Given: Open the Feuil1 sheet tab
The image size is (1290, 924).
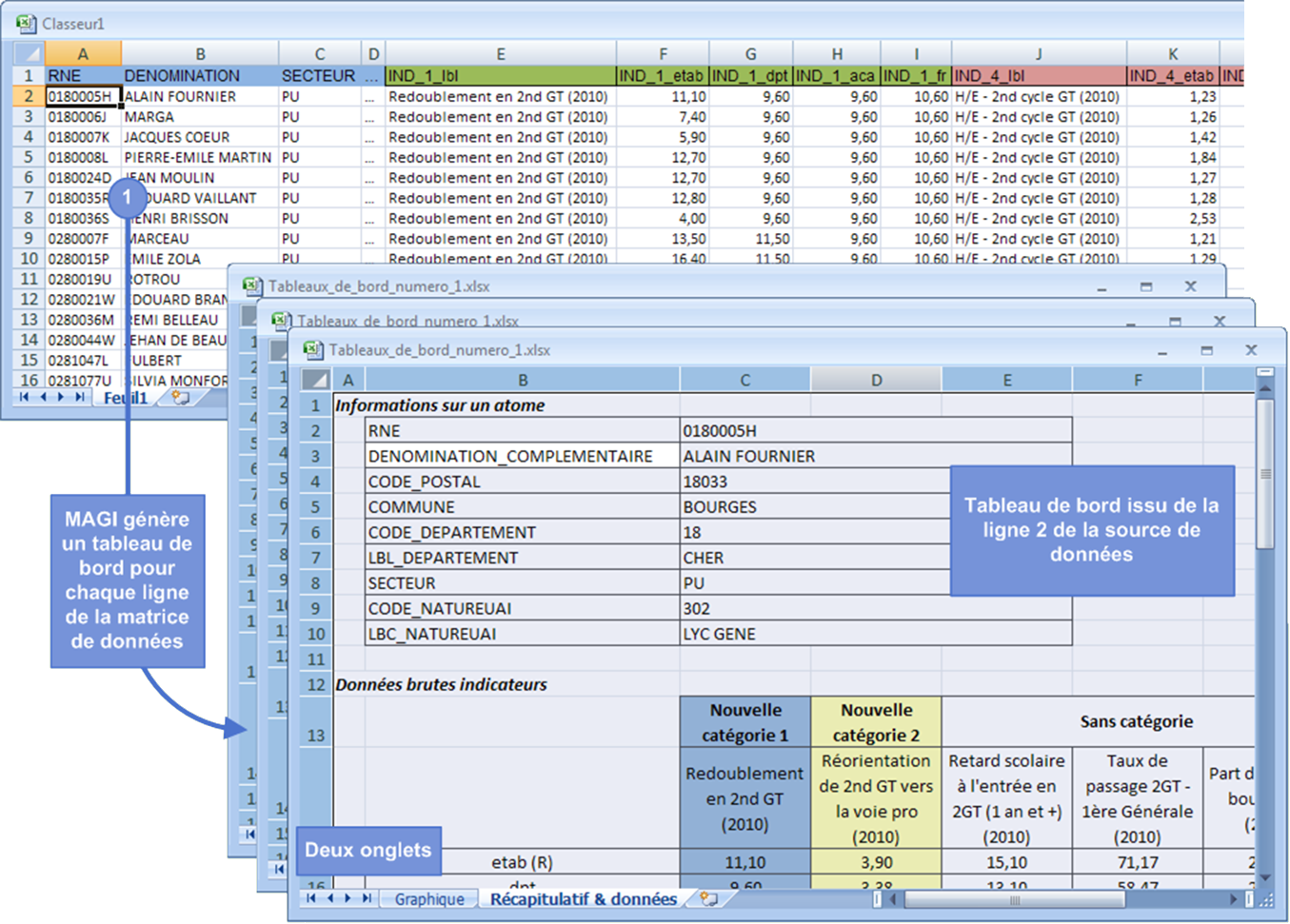Looking at the screenshot, I should point(127,398).
